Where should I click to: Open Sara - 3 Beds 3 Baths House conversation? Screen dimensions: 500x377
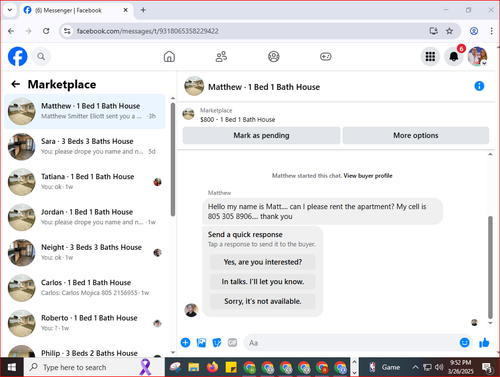[85, 147]
